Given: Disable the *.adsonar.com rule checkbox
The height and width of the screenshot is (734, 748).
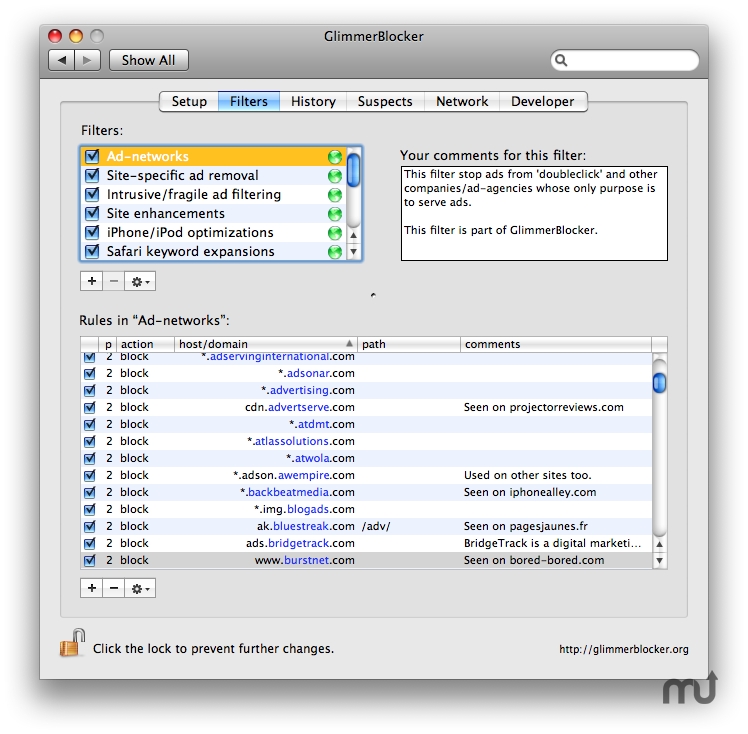Looking at the screenshot, I should [89, 373].
